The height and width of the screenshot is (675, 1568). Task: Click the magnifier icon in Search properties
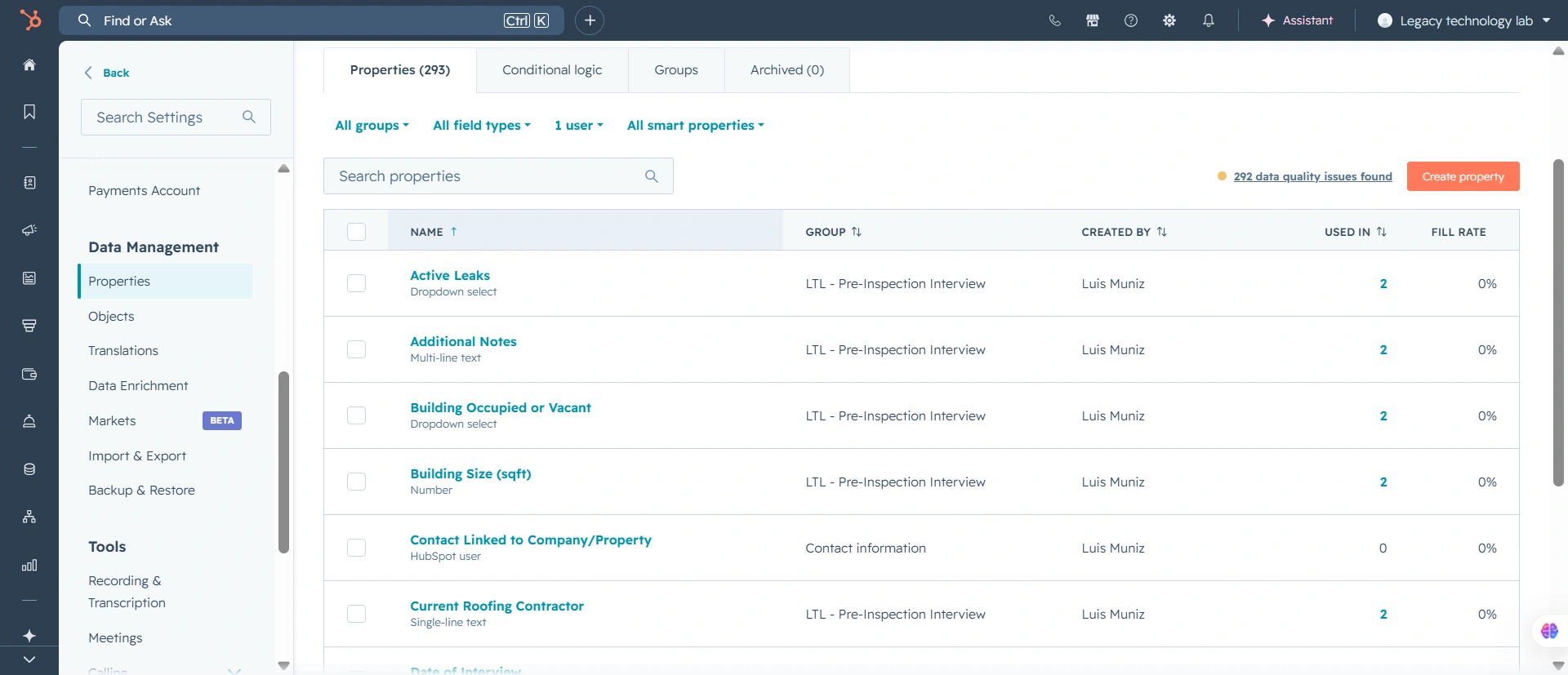tap(651, 176)
